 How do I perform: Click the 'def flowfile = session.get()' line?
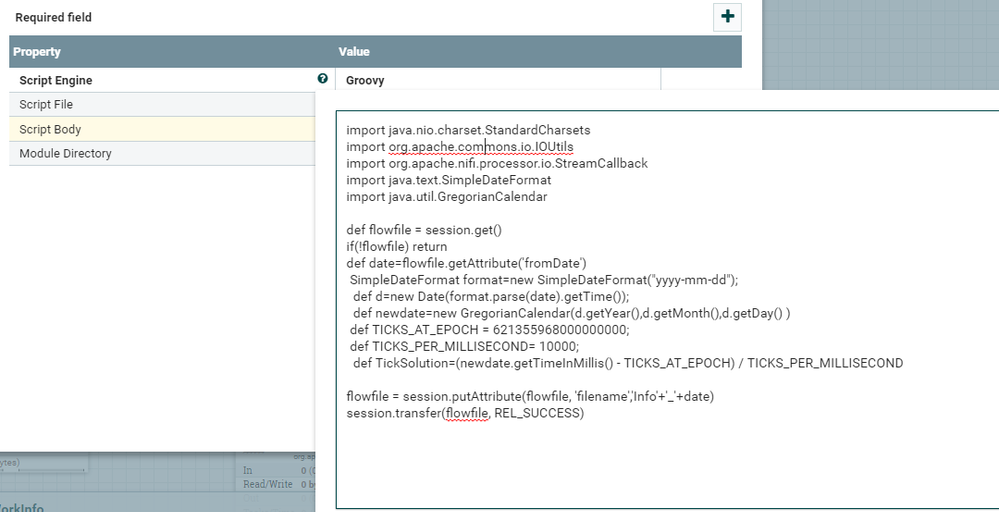click(424, 230)
